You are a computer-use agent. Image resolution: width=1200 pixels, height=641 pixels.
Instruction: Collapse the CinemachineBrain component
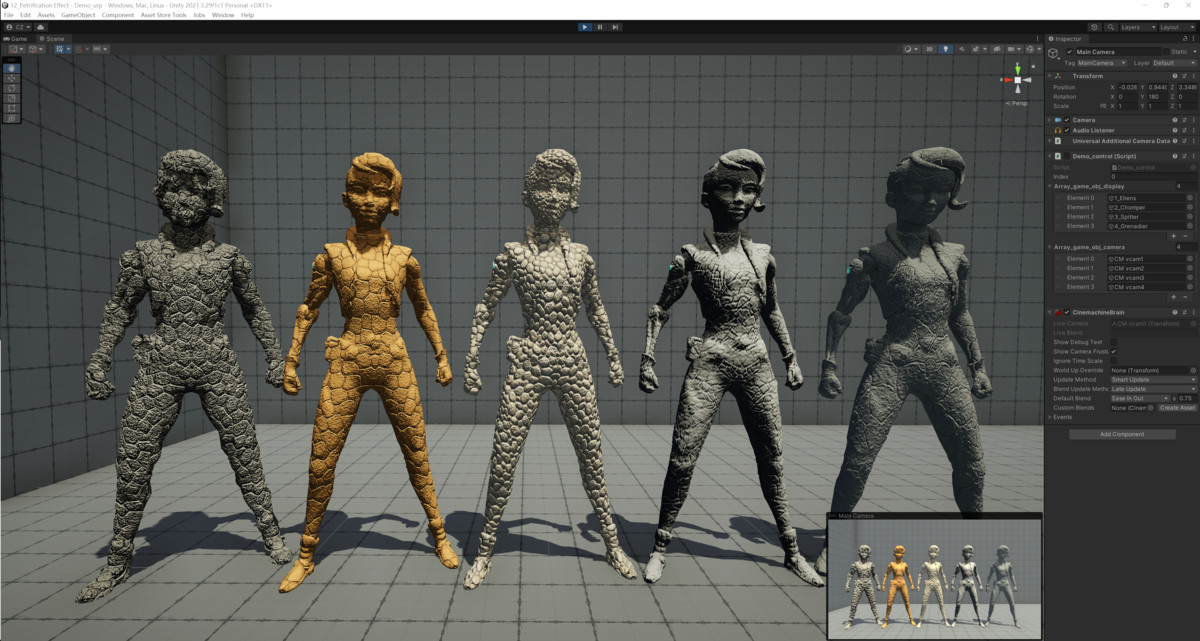tap(1049, 312)
